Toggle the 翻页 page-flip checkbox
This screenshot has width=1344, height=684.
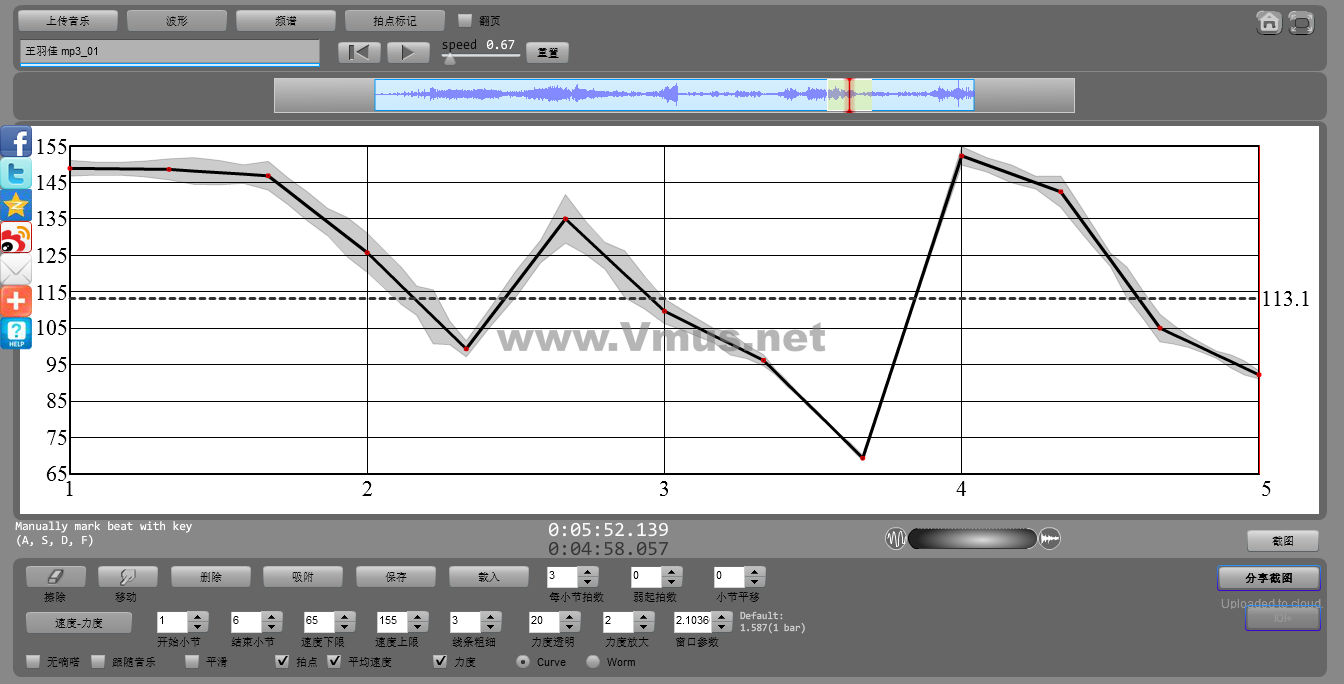coord(465,20)
